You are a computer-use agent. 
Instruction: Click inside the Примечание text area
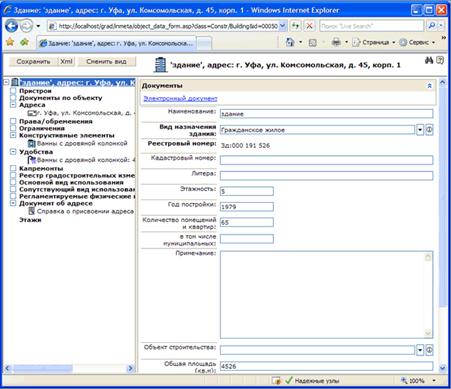point(326,295)
